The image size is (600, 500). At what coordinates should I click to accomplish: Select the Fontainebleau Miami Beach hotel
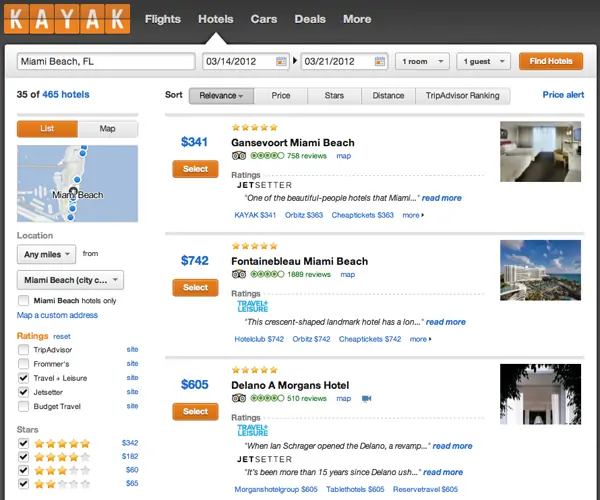pos(196,288)
